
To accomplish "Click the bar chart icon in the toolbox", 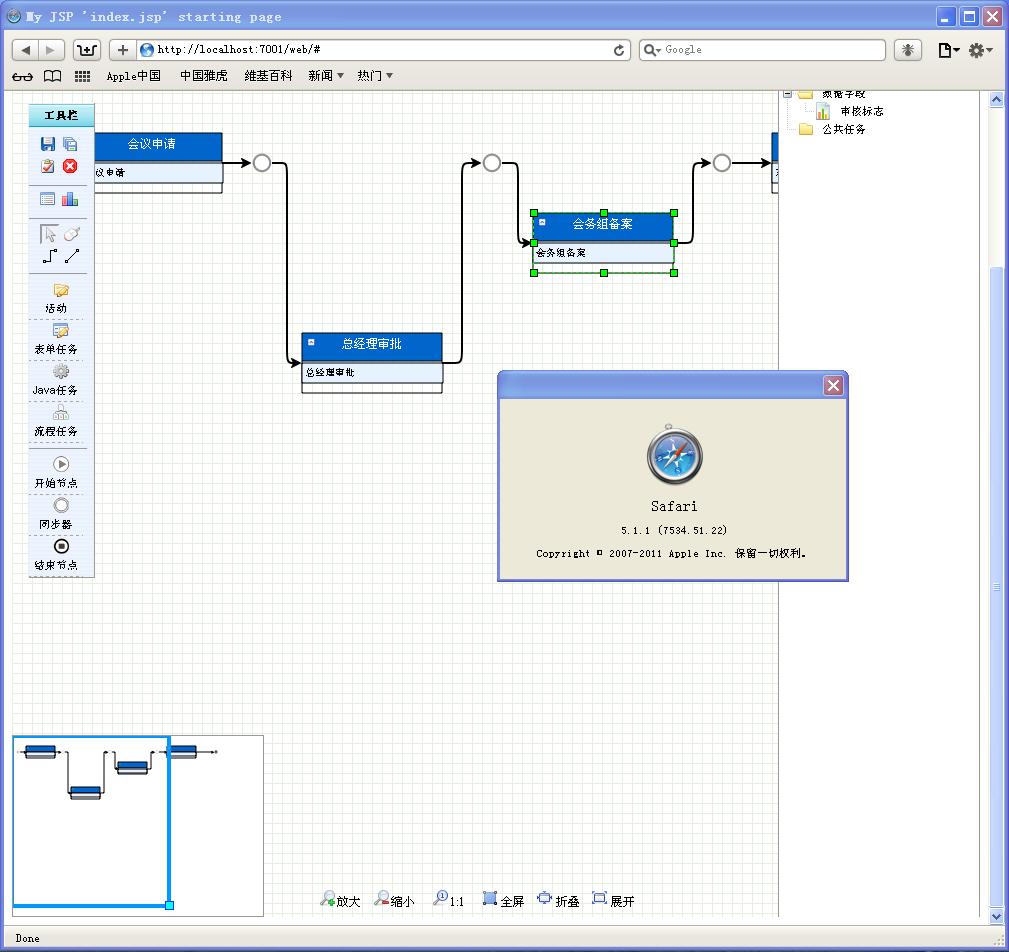I will [x=70, y=199].
